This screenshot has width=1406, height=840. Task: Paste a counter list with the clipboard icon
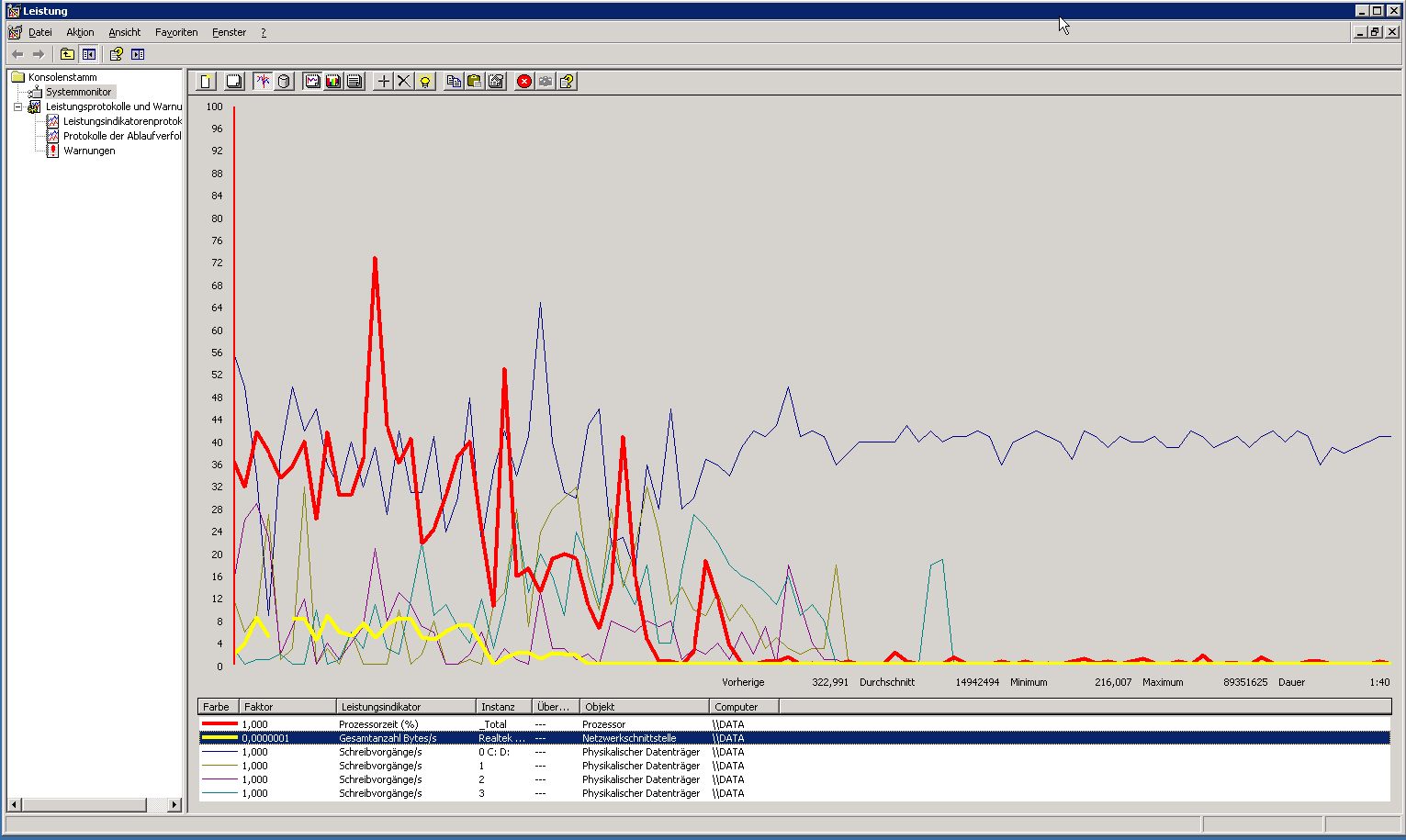pos(474,81)
